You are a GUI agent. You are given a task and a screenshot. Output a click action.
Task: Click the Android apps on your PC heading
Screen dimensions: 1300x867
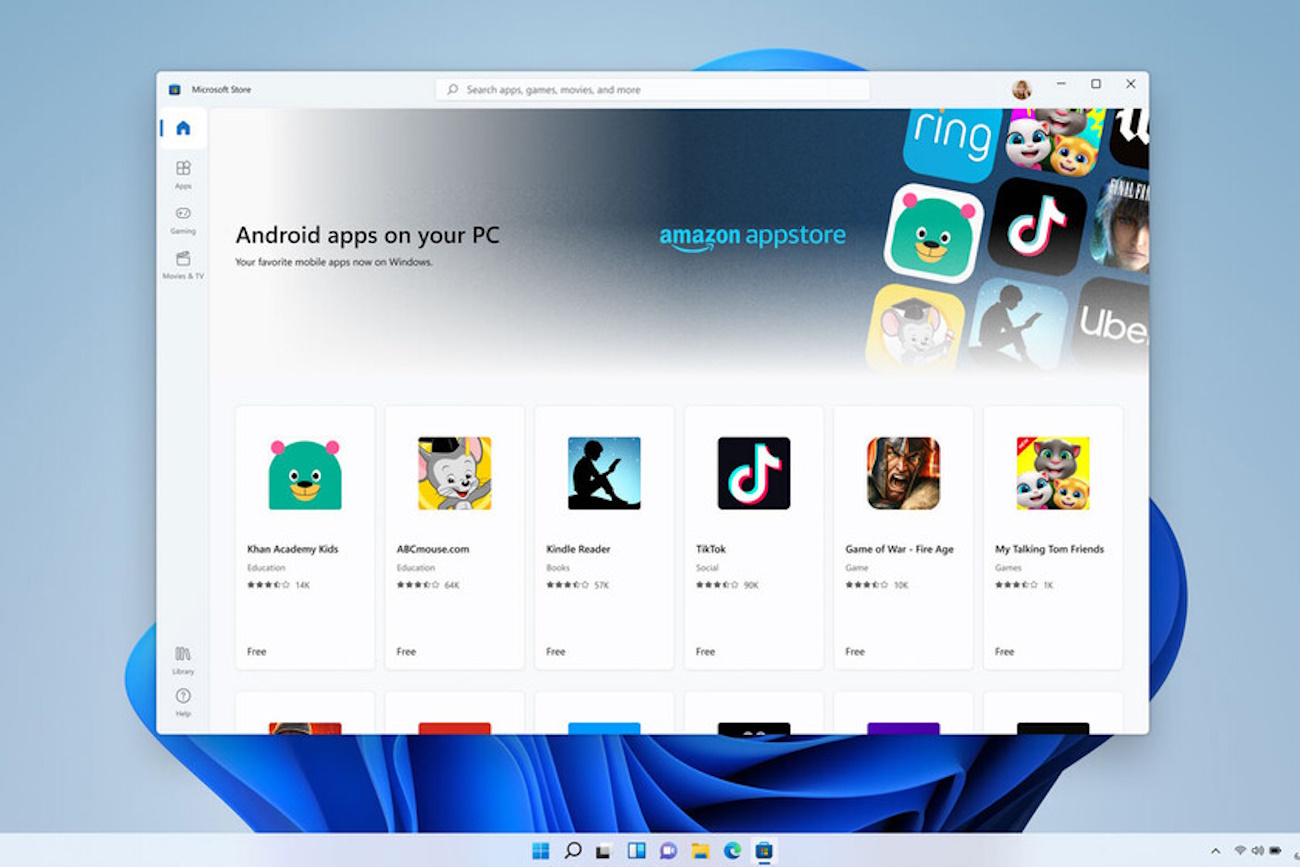367,236
